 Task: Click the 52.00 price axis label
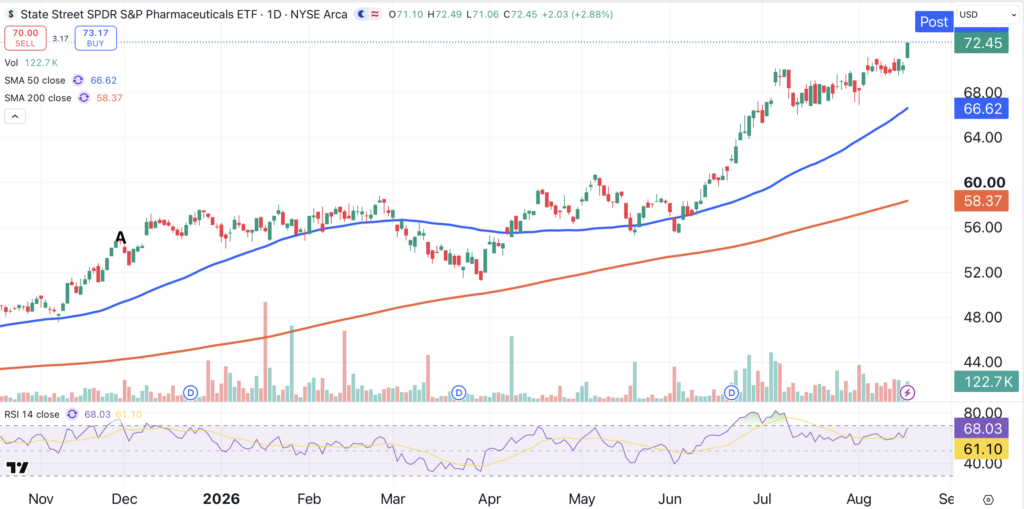pyautogui.click(x=984, y=272)
